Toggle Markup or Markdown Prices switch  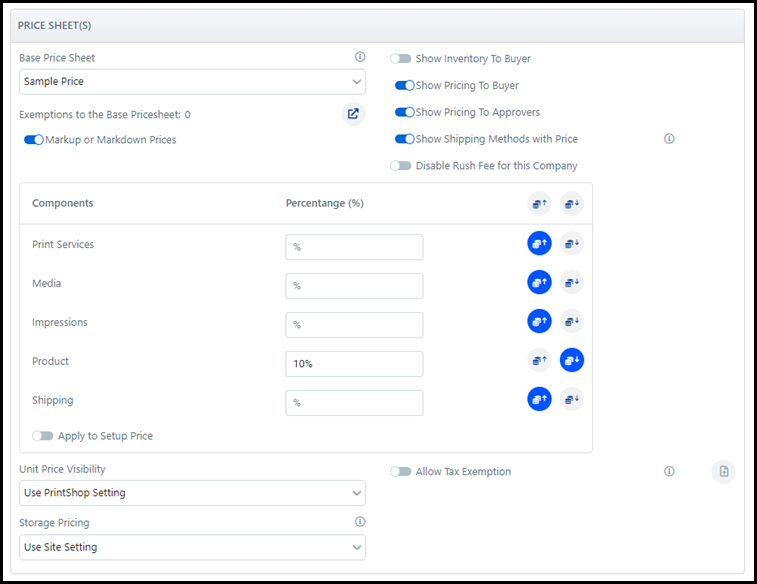34,140
